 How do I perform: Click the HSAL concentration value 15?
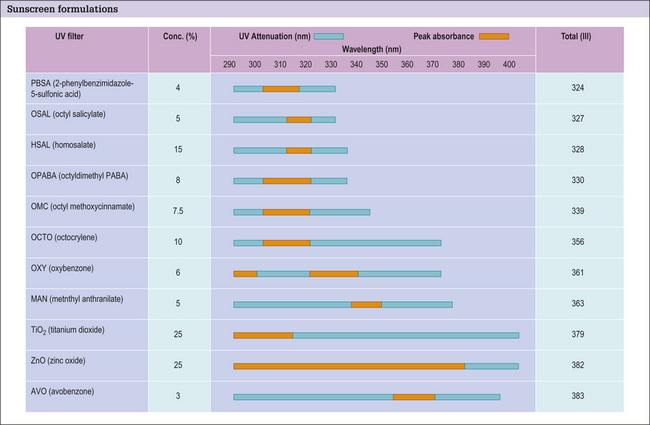[179, 150]
